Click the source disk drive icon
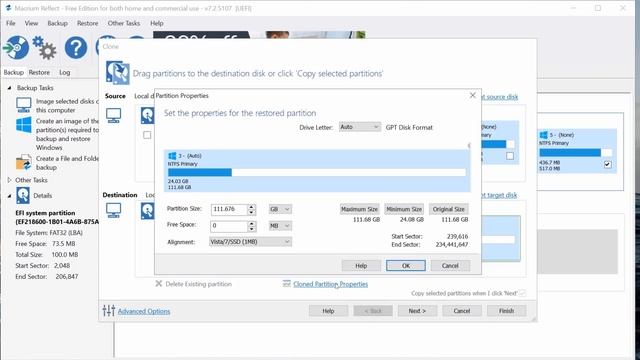Screen dimensions: 640x360 [x=147, y=116]
